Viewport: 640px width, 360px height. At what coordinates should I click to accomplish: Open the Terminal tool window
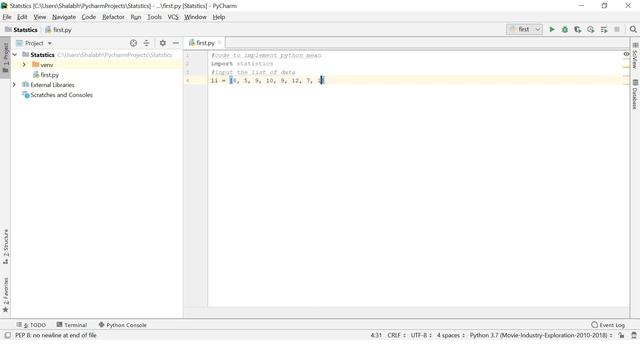pyautogui.click(x=72, y=325)
